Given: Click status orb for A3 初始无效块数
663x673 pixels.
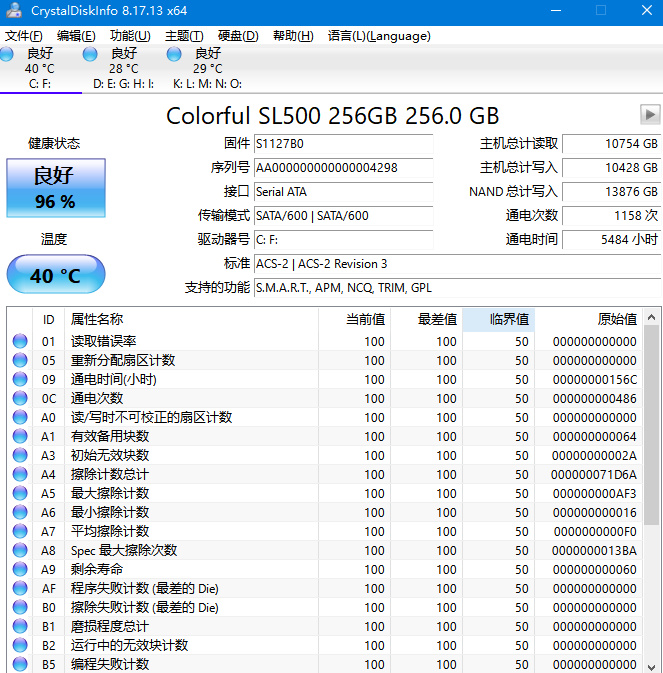Looking at the screenshot, I should (x=20, y=455).
